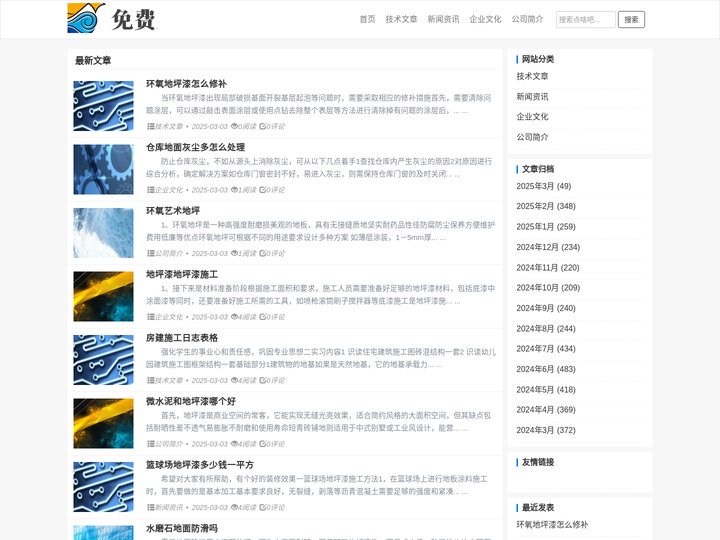Image resolution: width=720 pixels, height=540 pixels.
Task: Click comment icon under 微水泥和地坪漆哪个好
Action: [263, 444]
